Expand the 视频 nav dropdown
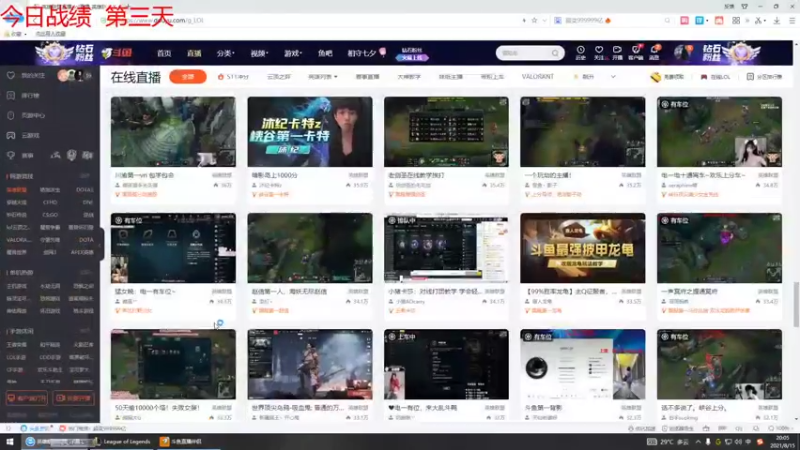This screenshot has width=800, height=450. [259, 53]
